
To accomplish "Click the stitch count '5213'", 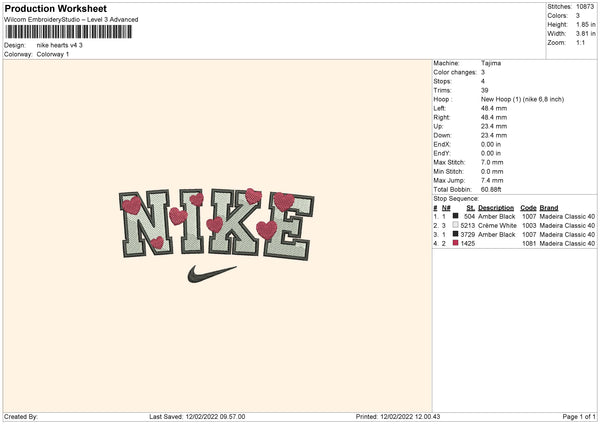I will pos(468,226).
